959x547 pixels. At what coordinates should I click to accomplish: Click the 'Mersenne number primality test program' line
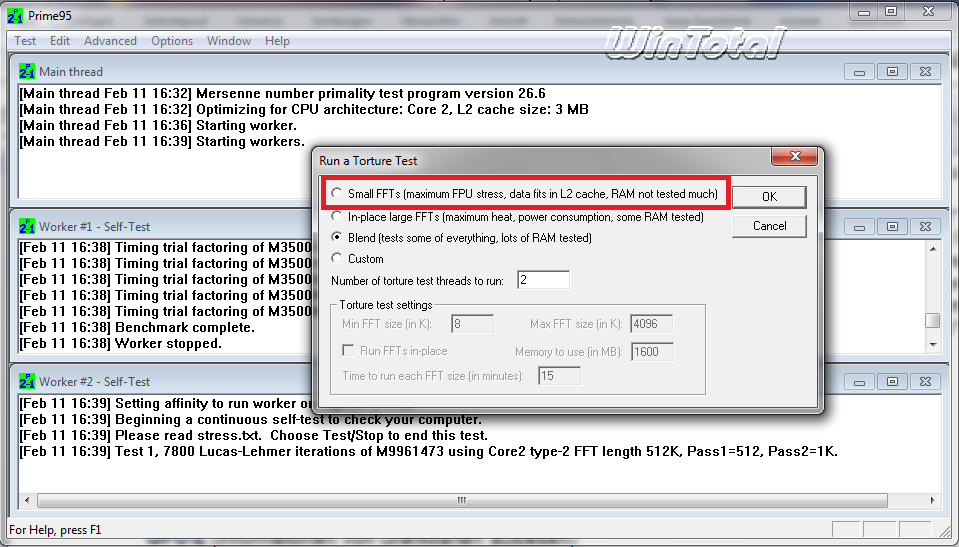click(x=282, y=94)
